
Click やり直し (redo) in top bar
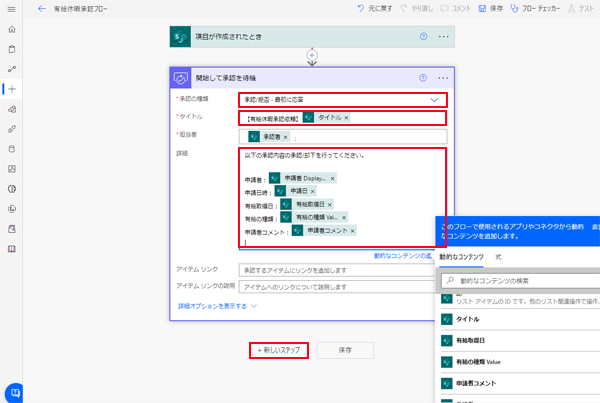[417, 8]
